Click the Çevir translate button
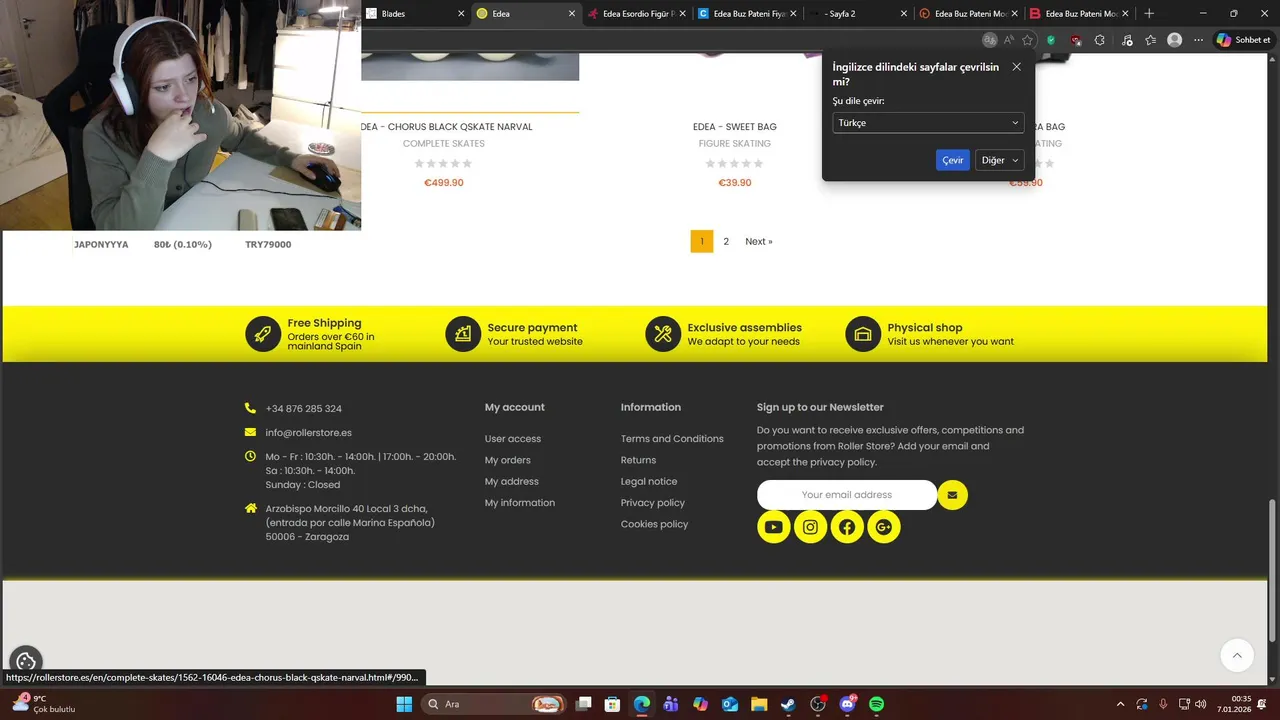Screen dimensions: 1280x720 (x=953, y=160)
